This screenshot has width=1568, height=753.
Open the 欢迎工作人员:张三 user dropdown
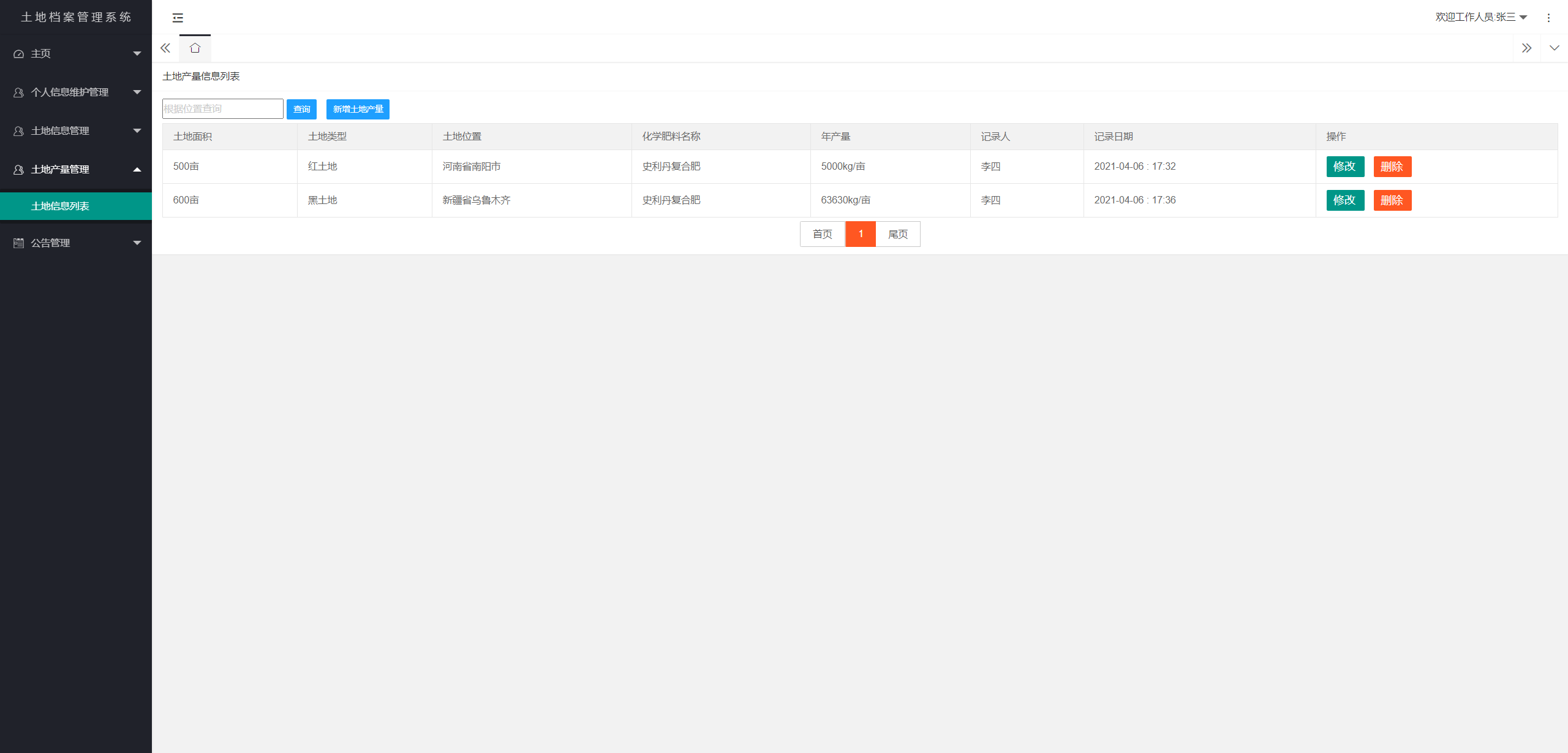[x=1480, y=17]
